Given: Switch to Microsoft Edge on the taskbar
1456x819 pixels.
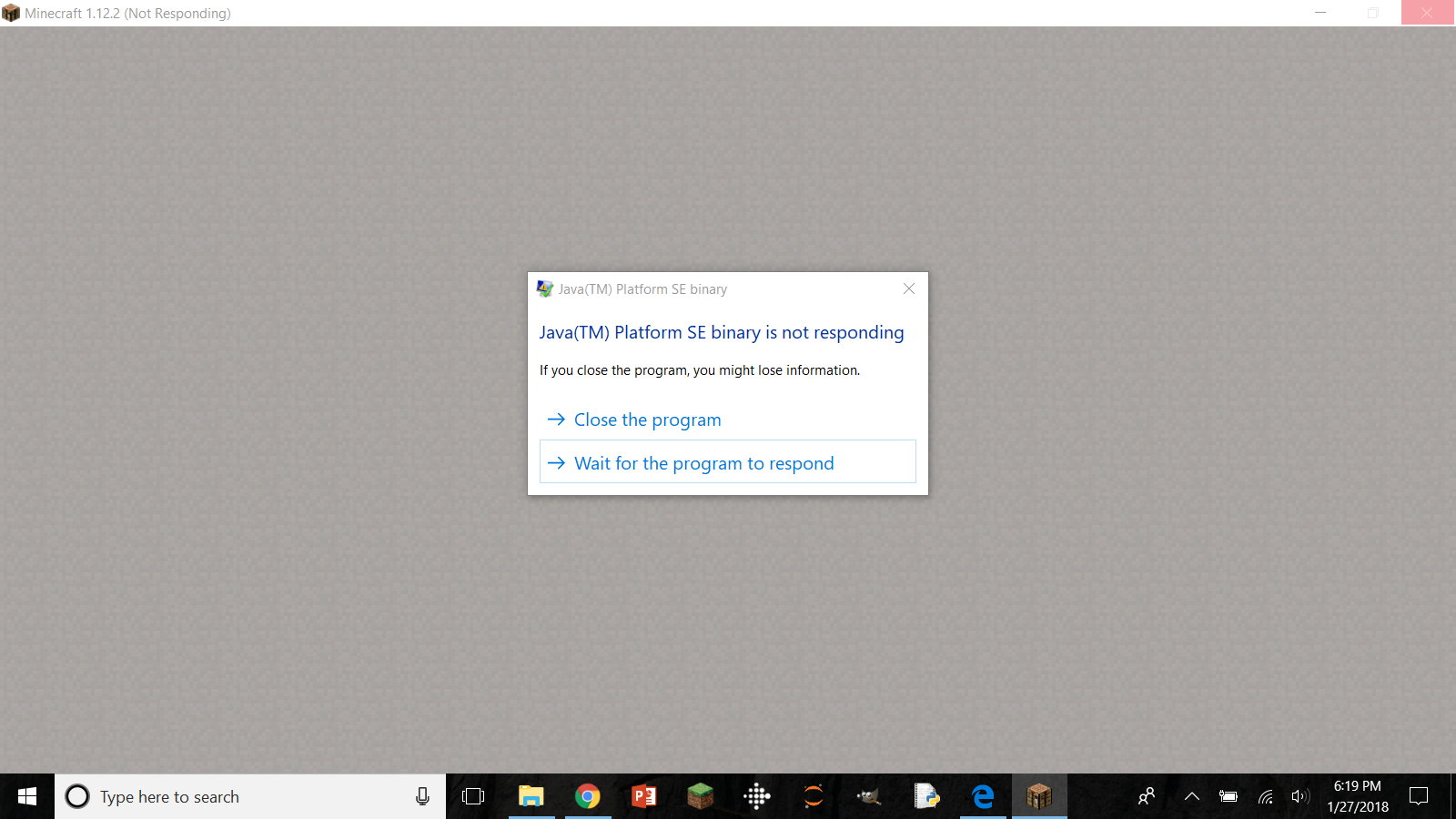Looking at the screenshot, I should coord(983,796).
